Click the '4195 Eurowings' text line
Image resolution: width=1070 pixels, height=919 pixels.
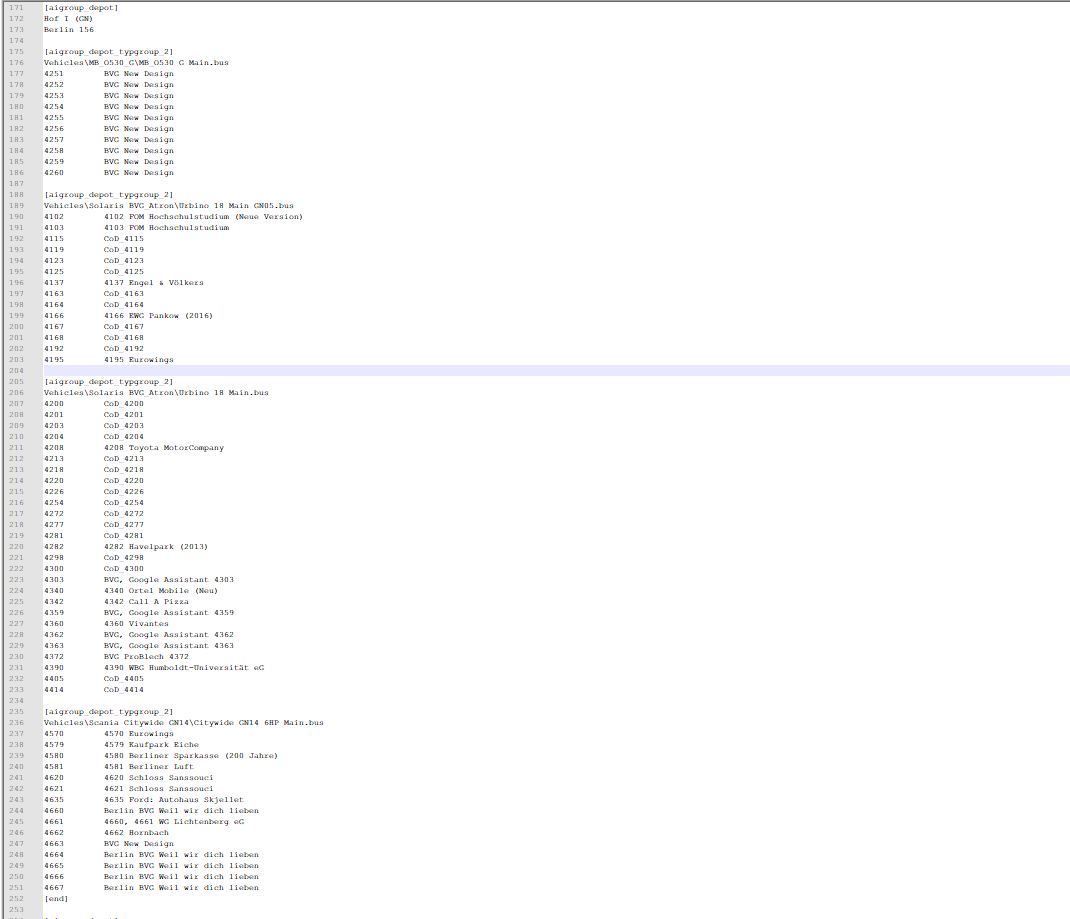[138, 359]
